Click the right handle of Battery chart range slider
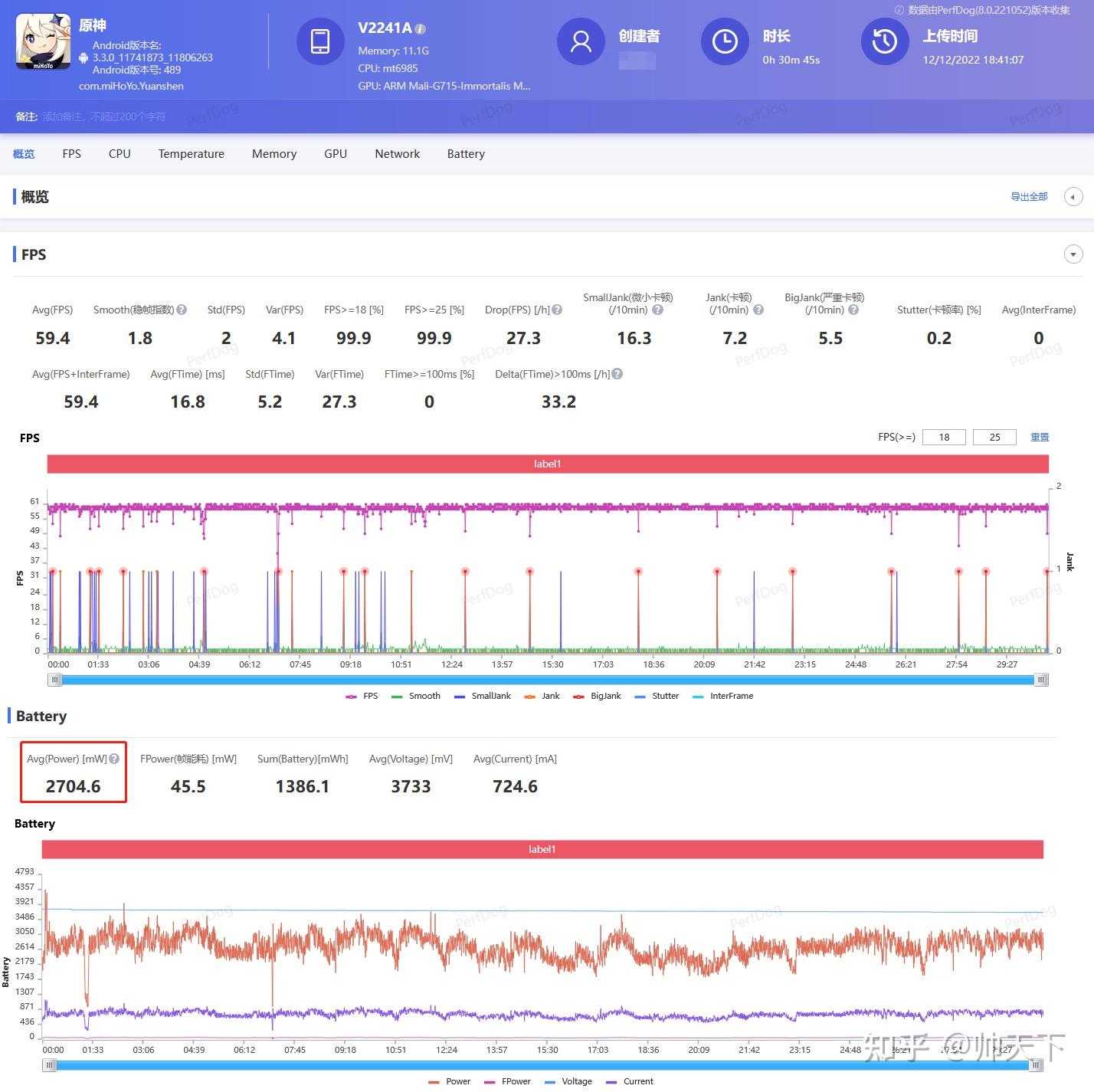The width and height of the screenshot is (1094, 1092). [x=1036, y=1065]
